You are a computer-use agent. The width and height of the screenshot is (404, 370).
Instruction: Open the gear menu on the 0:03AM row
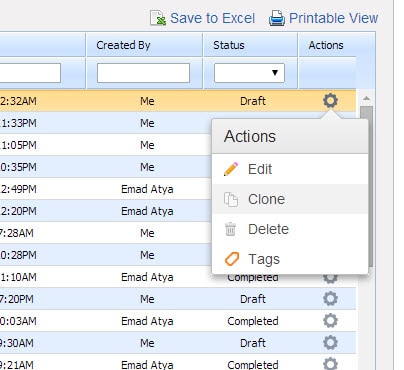(330, 321)
